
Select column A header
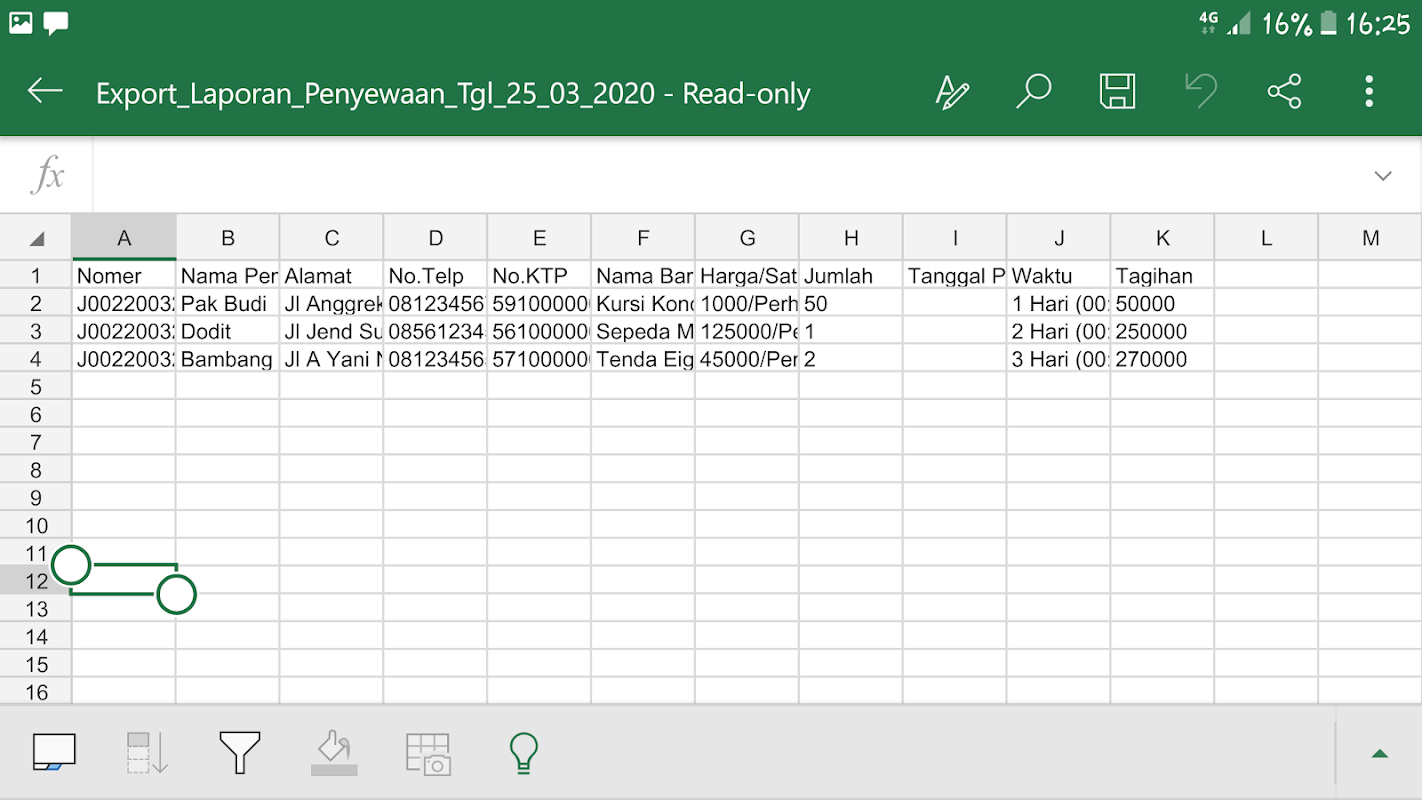(x=124, y=238)
